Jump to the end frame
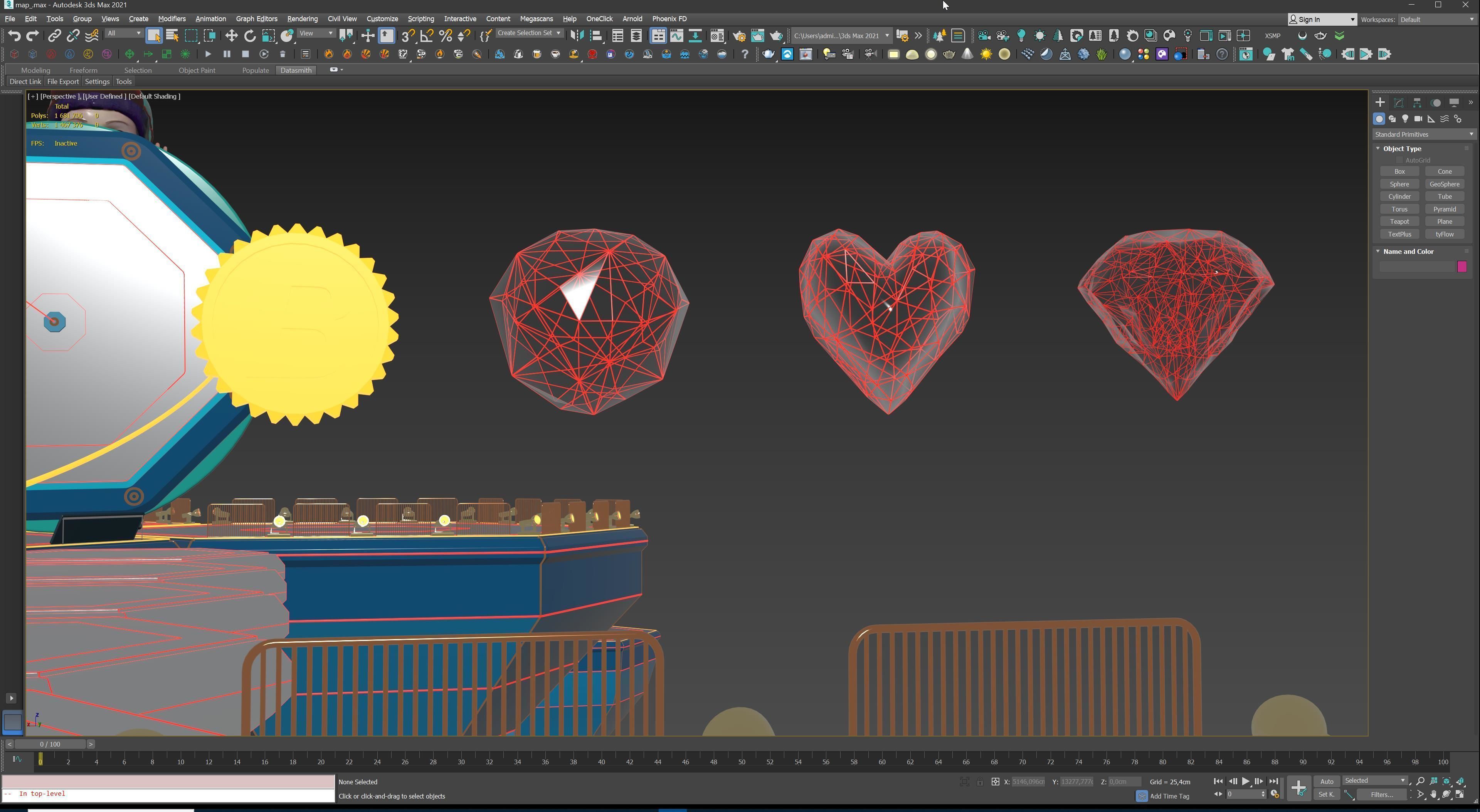 tap(1273, 781)
